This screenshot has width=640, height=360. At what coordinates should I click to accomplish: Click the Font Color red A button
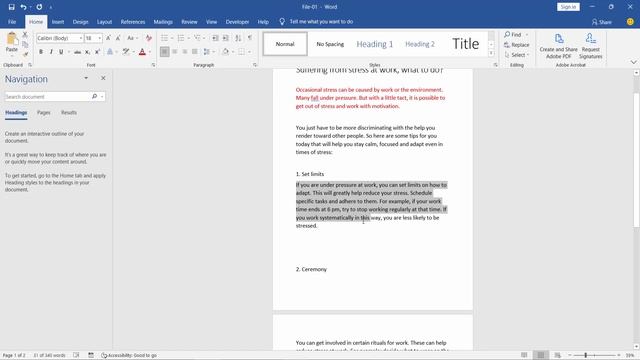coord(142,52)
